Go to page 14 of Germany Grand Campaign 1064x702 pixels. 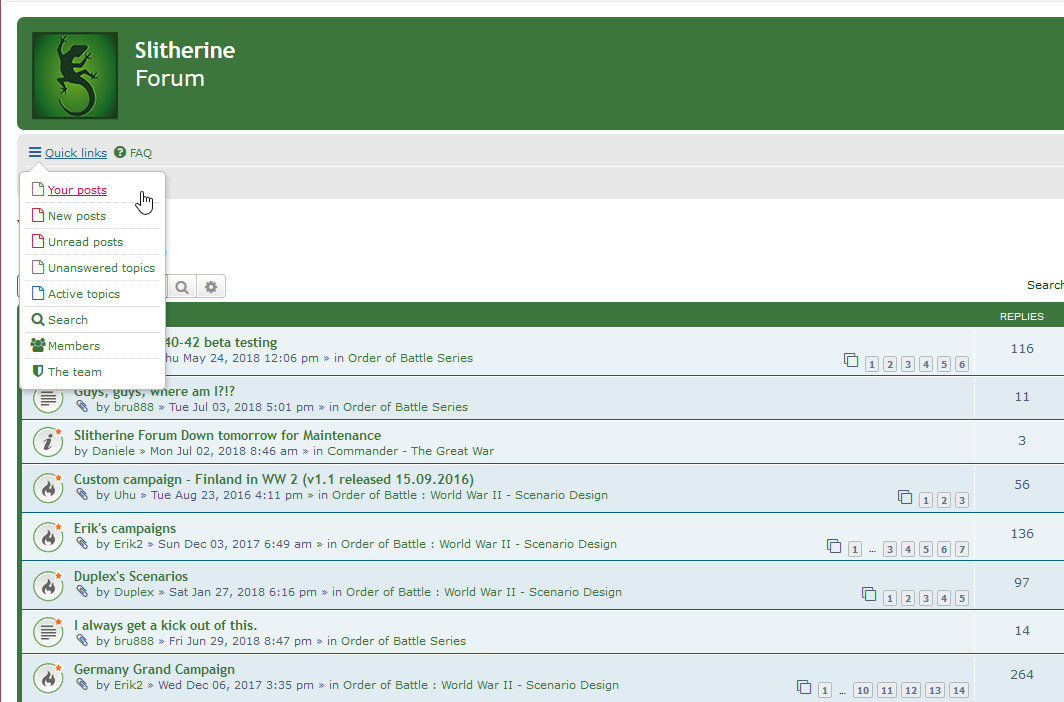coord(958,690)
